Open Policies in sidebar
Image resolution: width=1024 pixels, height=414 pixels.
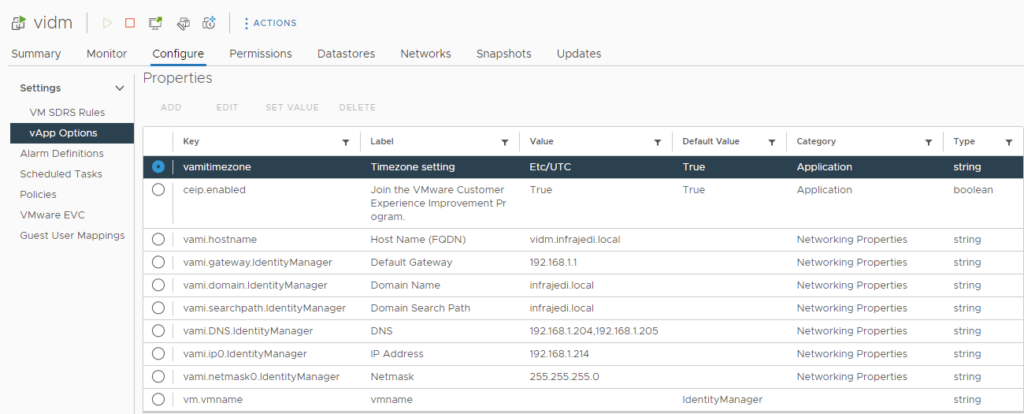click(38, 195)
